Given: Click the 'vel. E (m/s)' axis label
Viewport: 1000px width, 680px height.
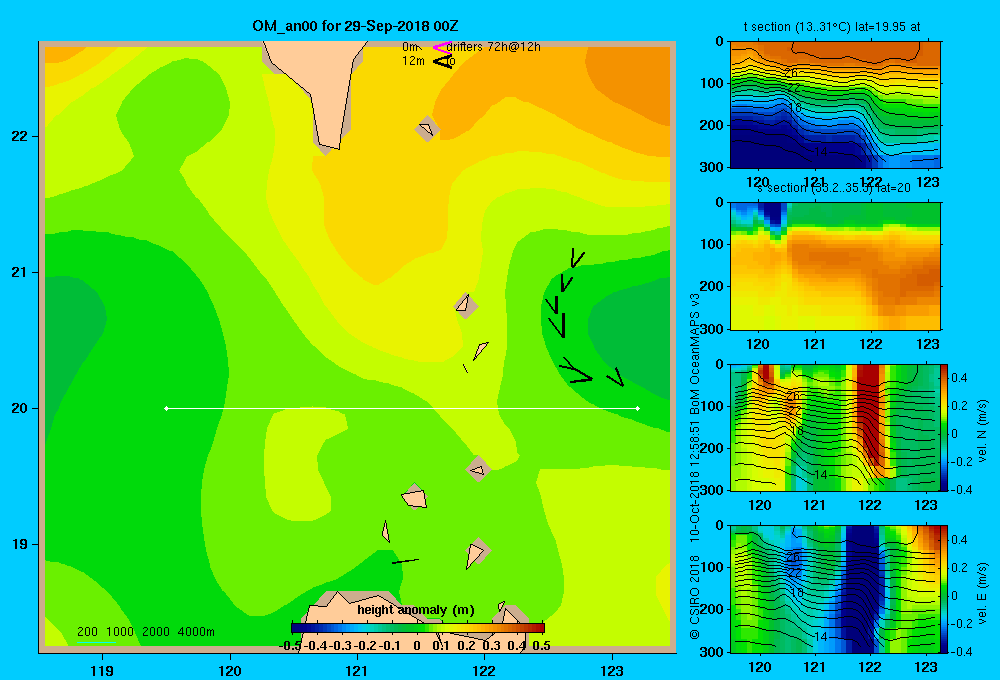Looking at the screenshot, I should [983, 593].
